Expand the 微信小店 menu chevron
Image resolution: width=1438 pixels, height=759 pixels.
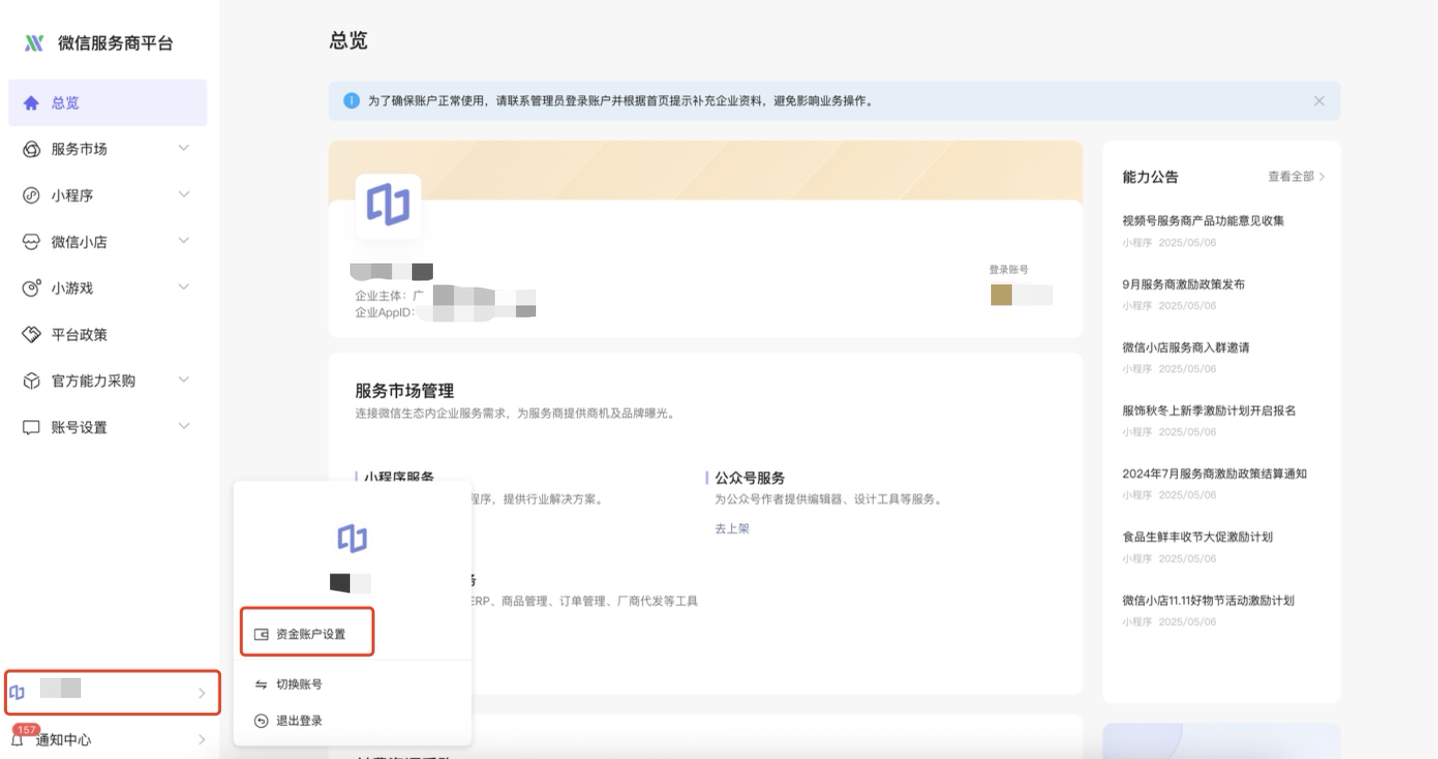(184, 241)
